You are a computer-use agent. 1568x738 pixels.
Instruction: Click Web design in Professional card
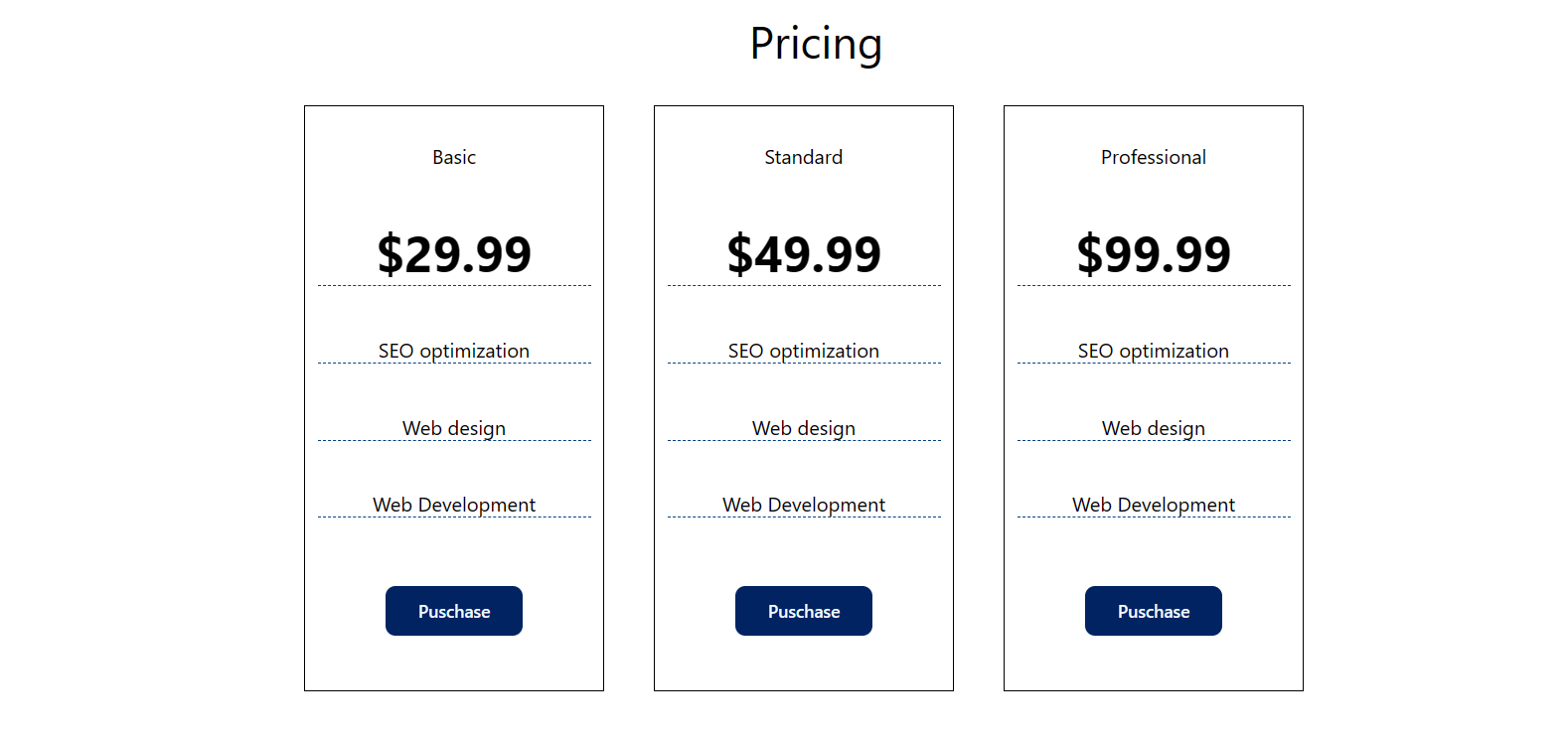coord(1154,428)
